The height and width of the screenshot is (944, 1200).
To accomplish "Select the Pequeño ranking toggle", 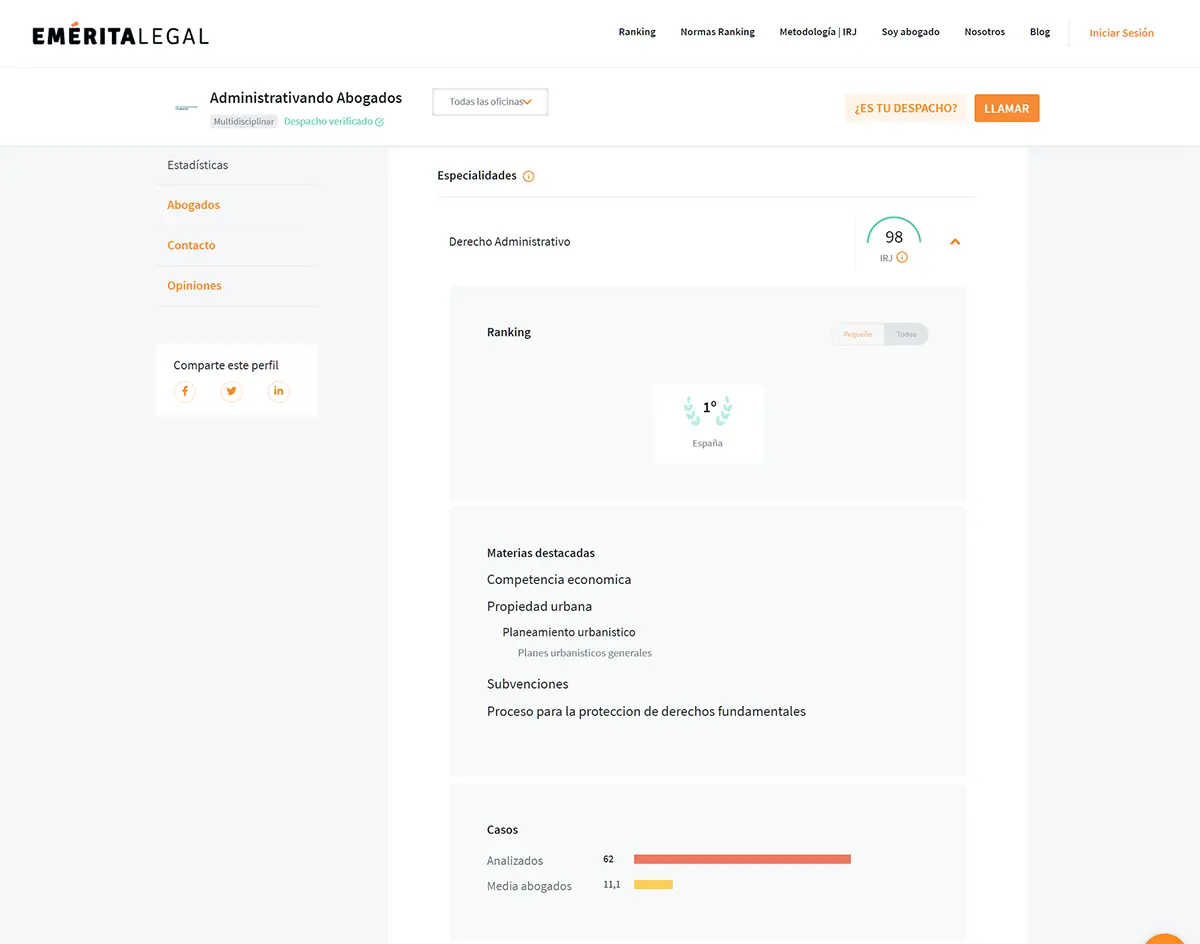I will [x=858, y=334].
